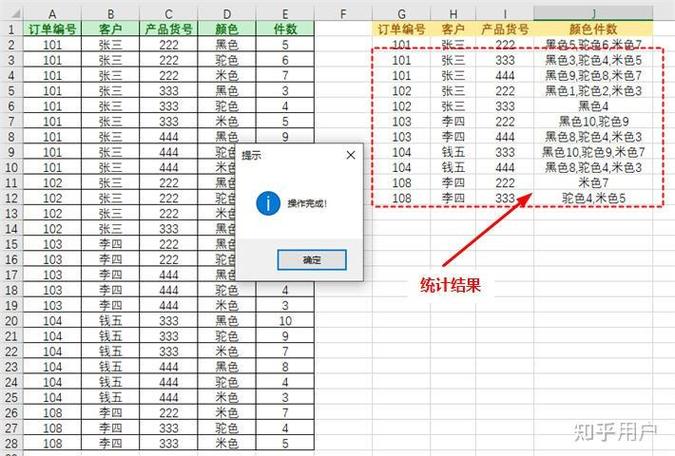Viewport: 675px width, 456px height.
Task: Select column C header
Action: point(168,14)
